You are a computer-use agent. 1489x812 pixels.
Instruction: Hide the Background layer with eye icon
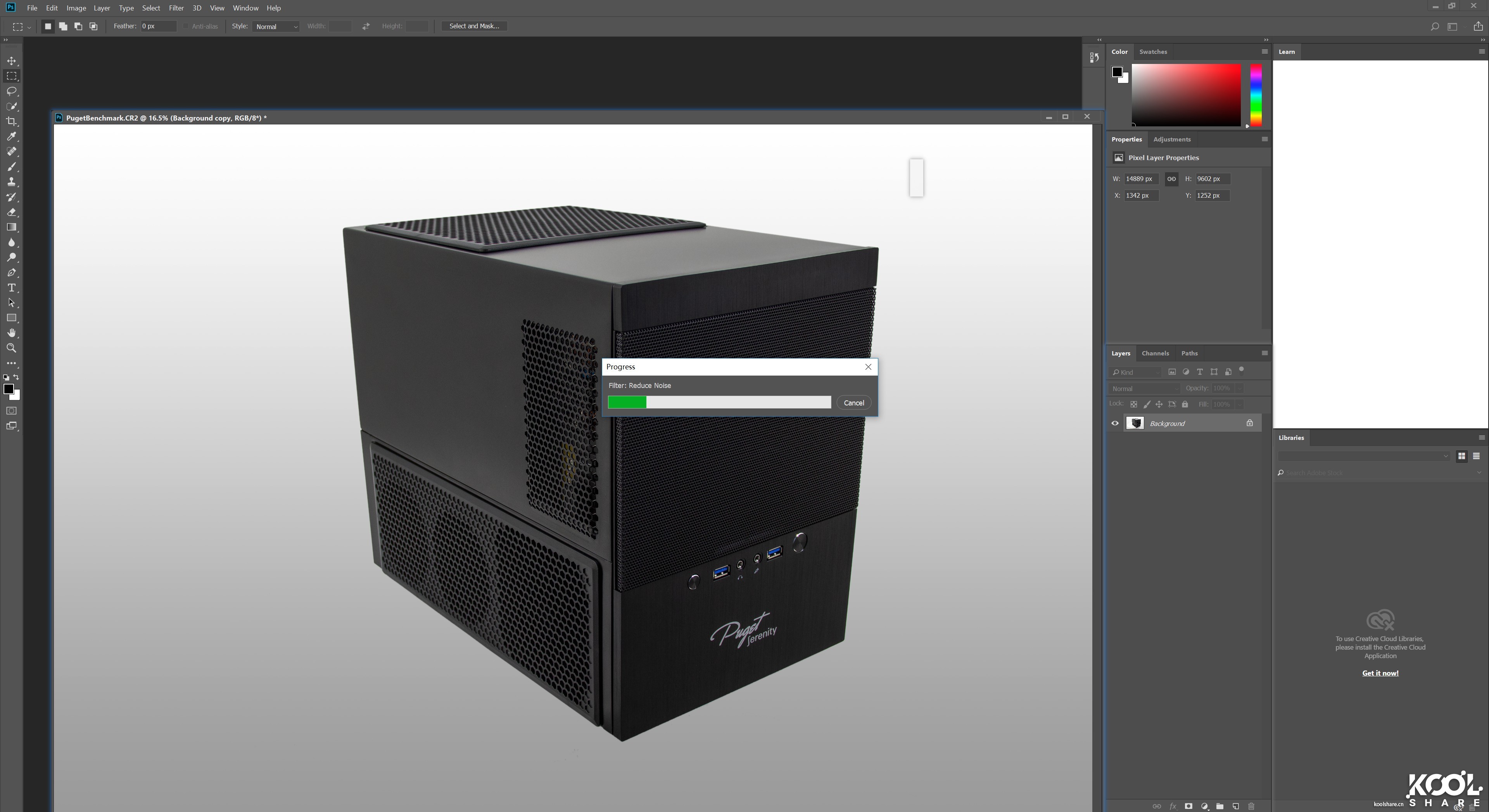(x=1115, y=423)
